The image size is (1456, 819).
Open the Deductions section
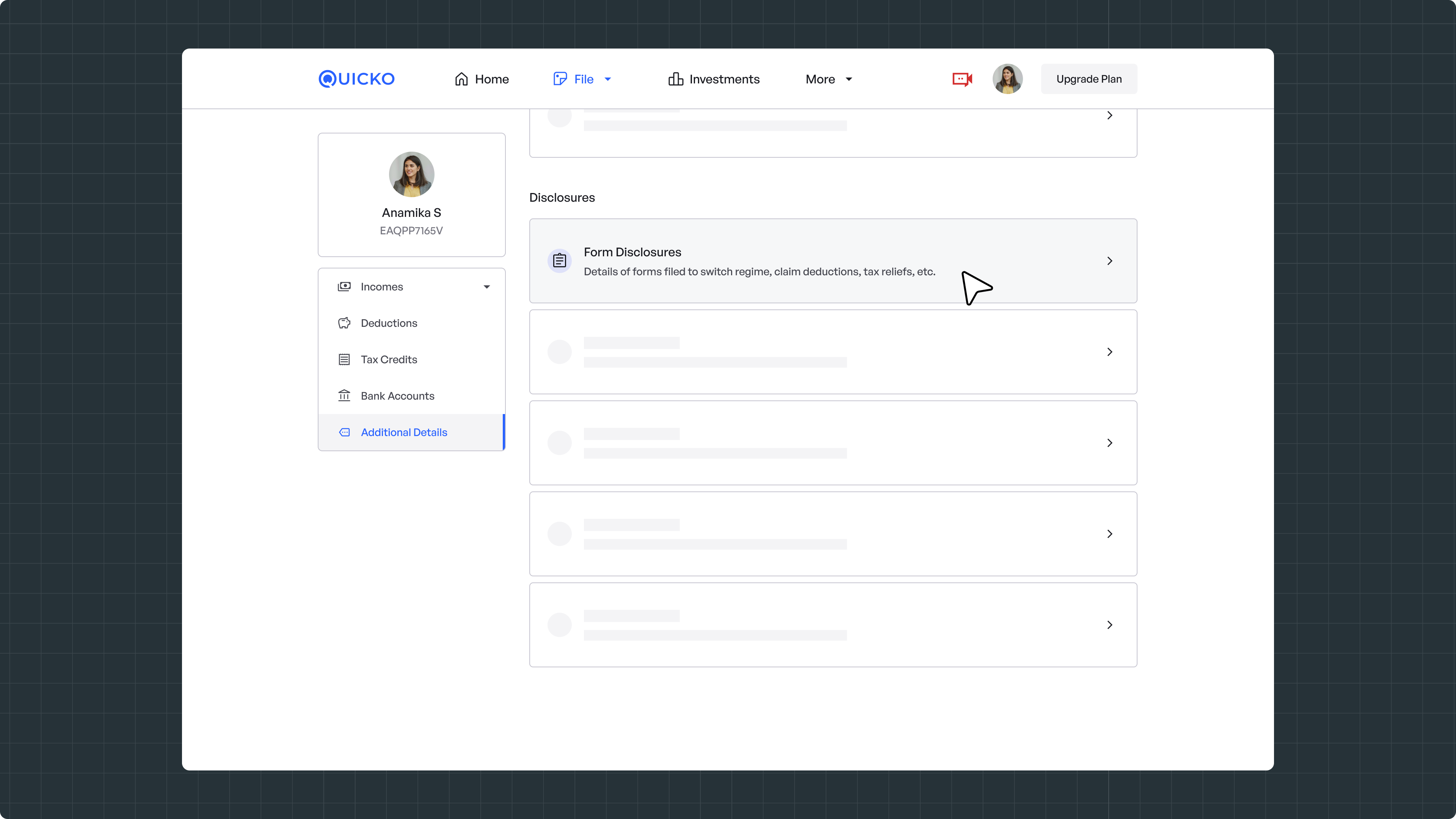point(411,323)
